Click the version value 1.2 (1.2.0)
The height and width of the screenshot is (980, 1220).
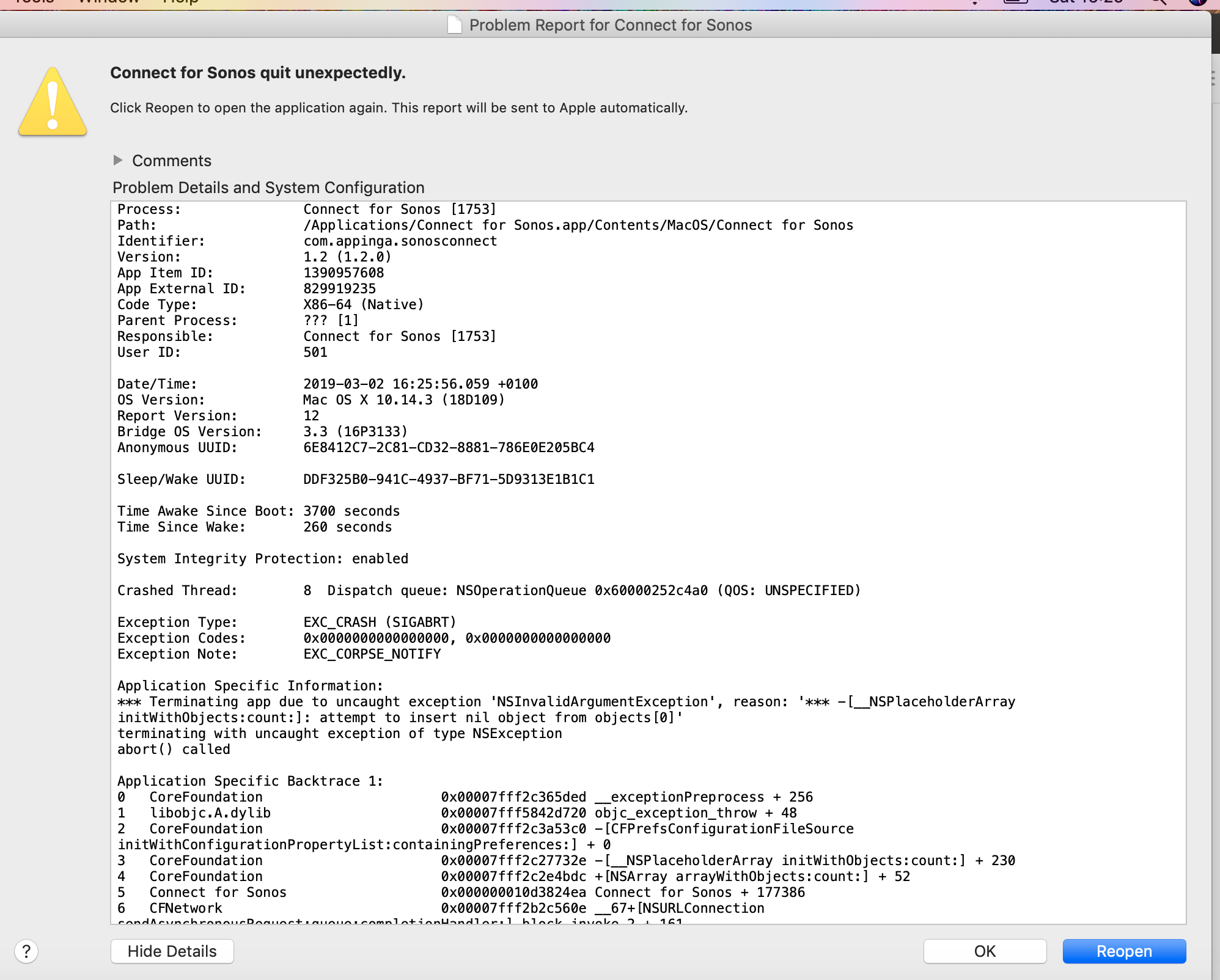pyautogui.click(x=347, y=257)
